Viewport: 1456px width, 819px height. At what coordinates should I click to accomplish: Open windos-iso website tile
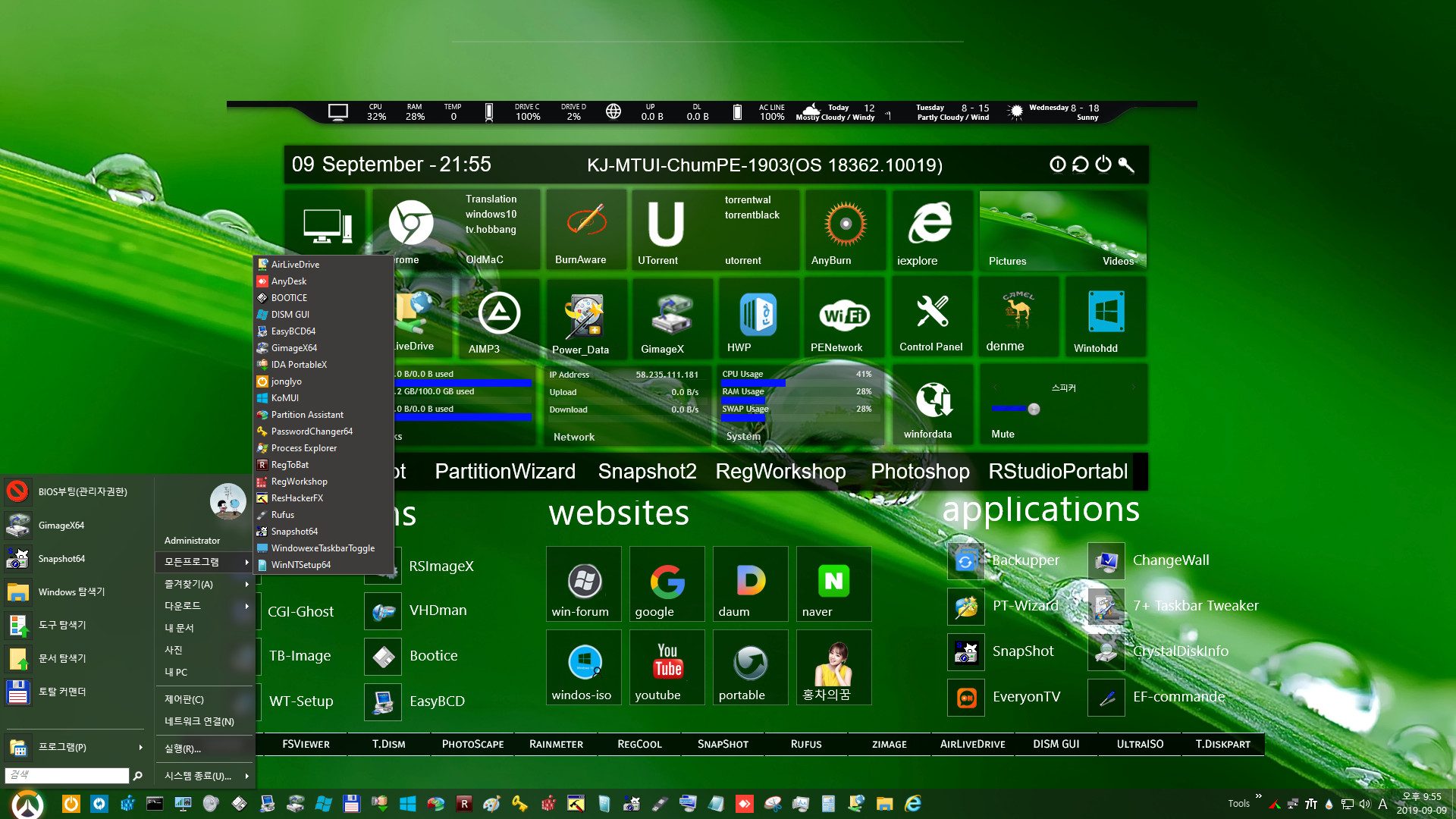[584, 667]
